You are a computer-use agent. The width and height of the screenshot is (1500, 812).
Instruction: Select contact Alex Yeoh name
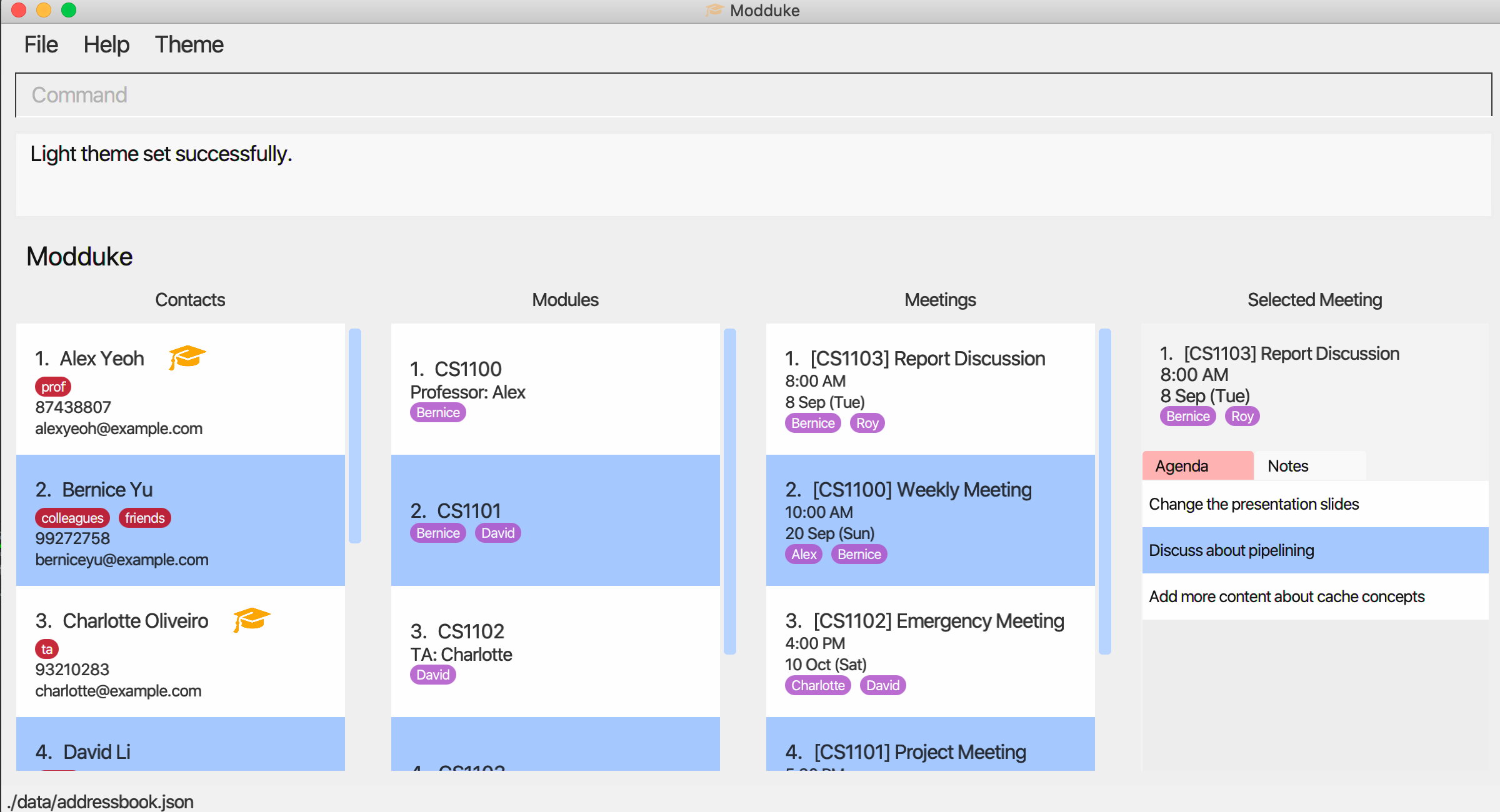pyautogui.click(x=102, y=359)
